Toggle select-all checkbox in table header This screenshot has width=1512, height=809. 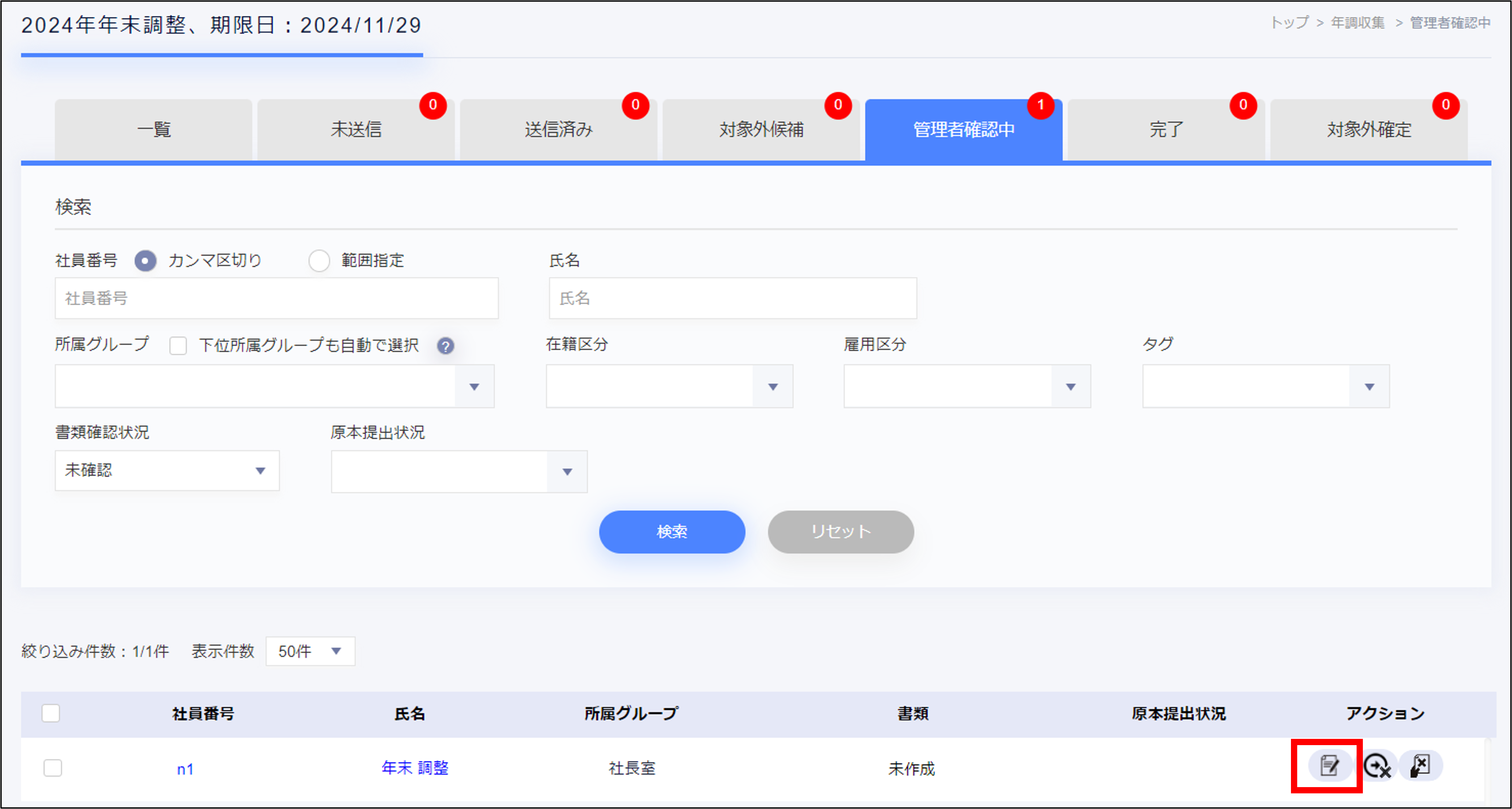coord(51,713)
